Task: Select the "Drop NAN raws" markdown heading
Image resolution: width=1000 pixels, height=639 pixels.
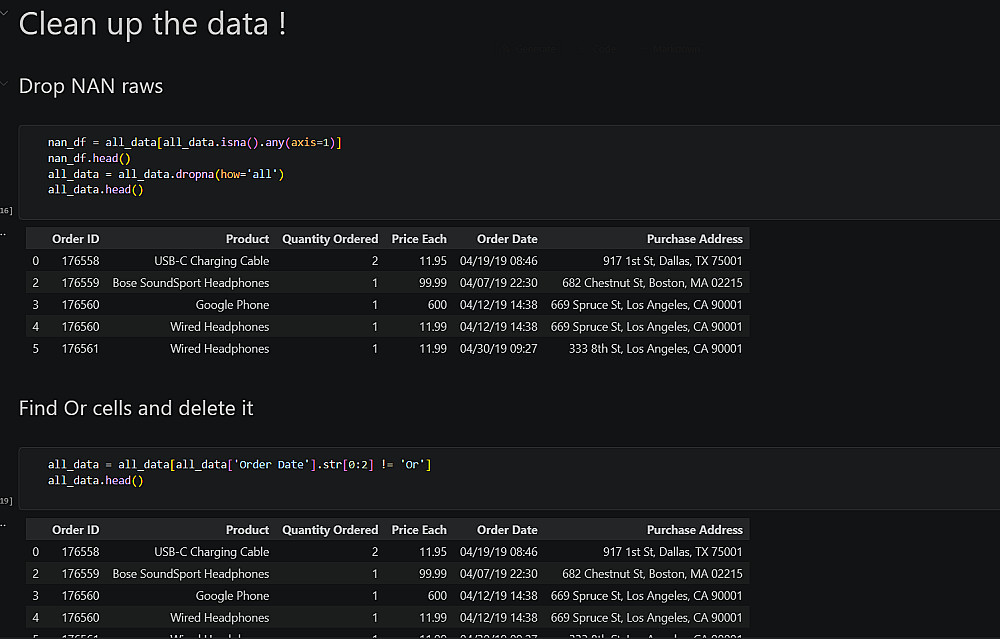Action: pos(91,86)
